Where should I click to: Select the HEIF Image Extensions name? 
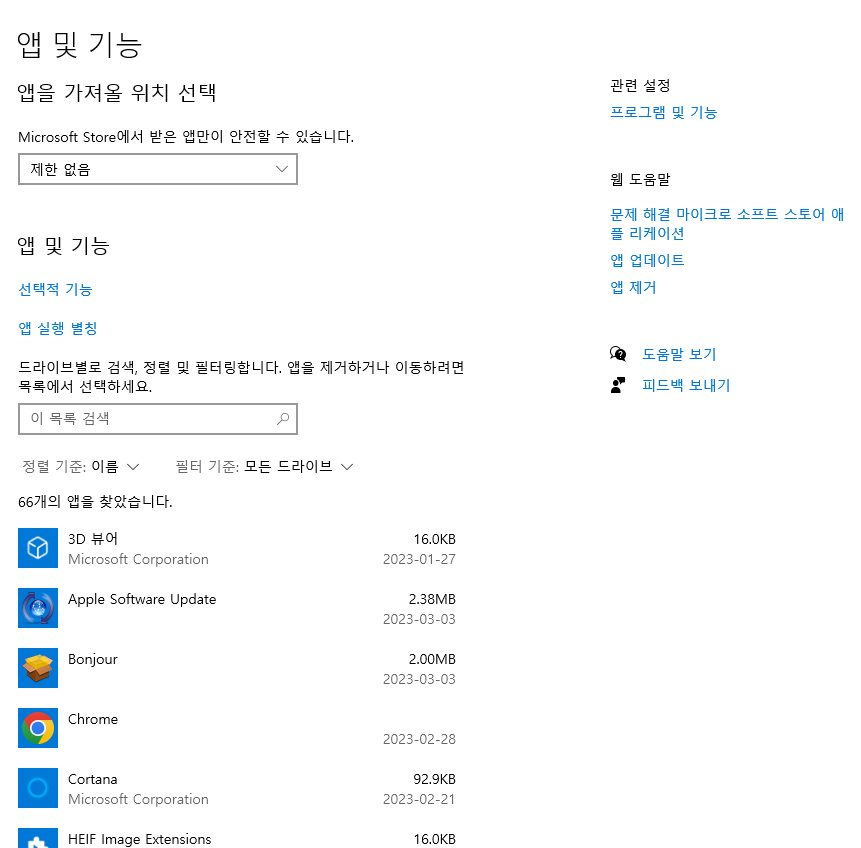coord(139,839)
